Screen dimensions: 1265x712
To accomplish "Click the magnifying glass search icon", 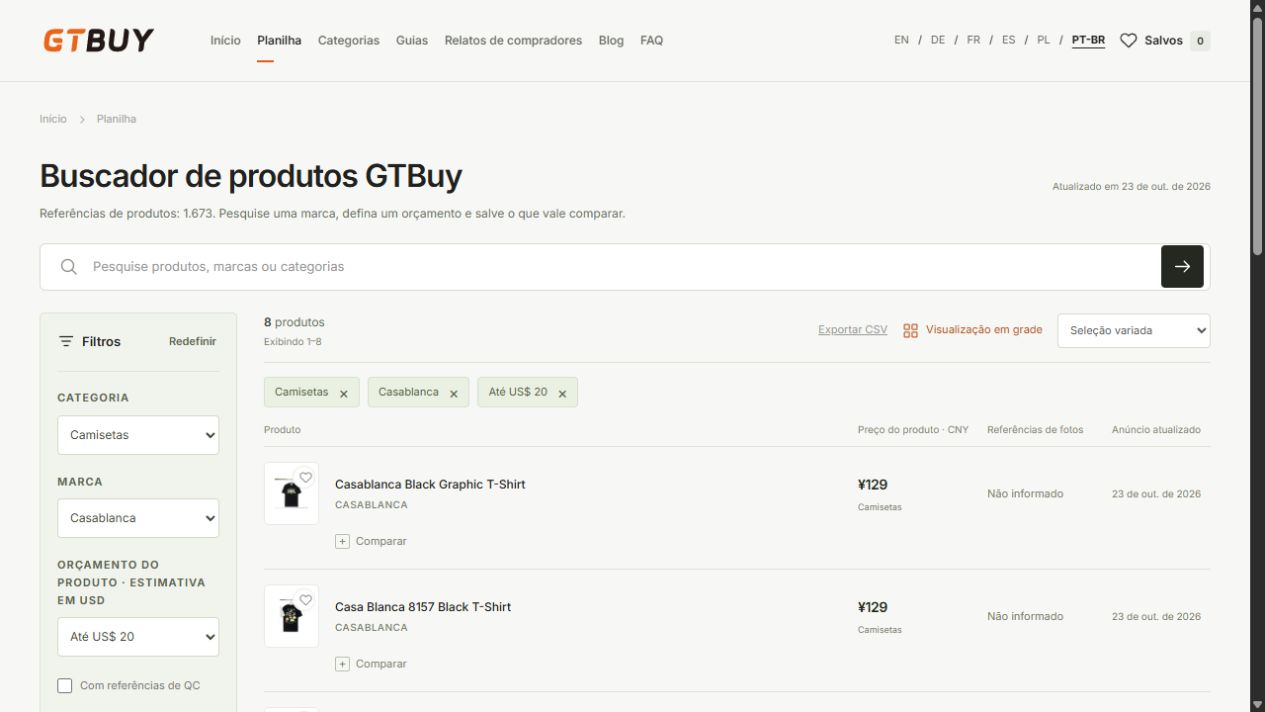I will click(69, 267).
